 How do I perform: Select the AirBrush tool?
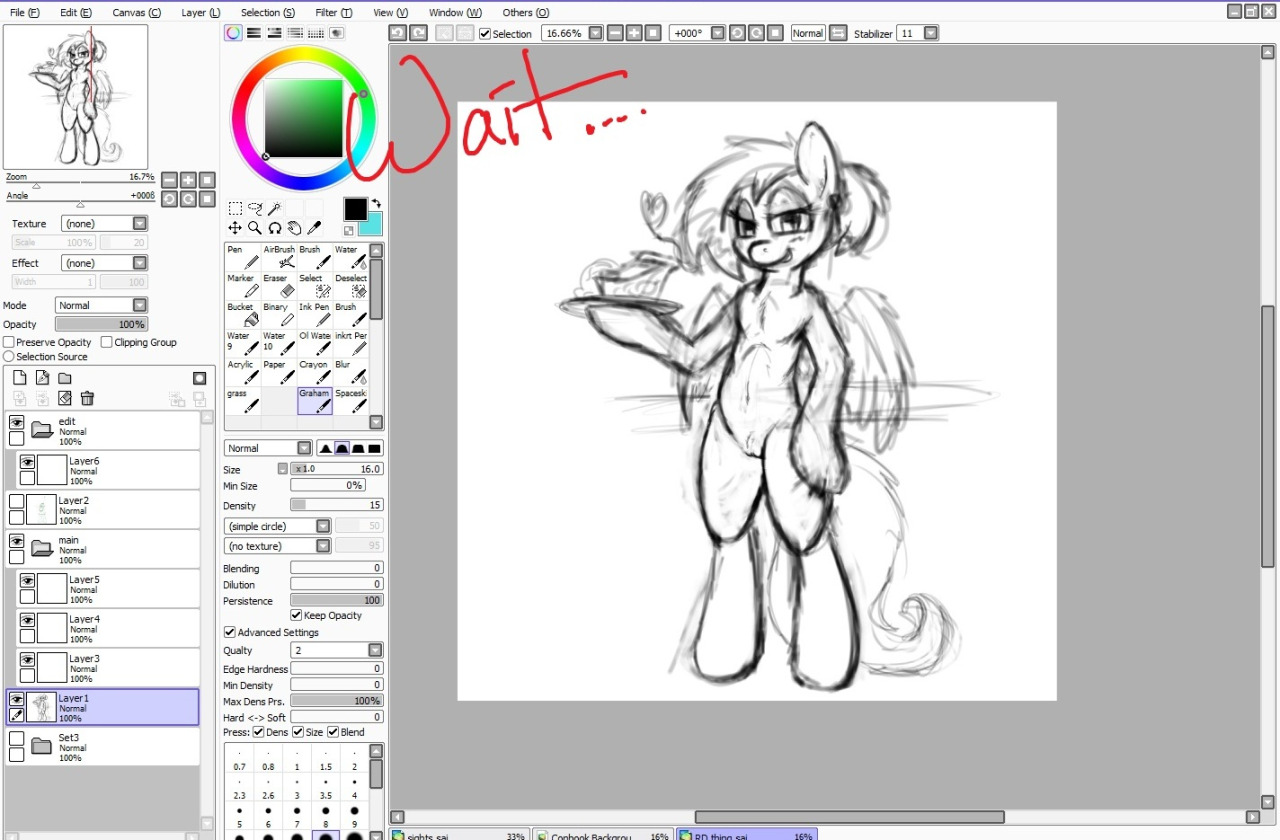pyautogui.click(x=278, y=257)
